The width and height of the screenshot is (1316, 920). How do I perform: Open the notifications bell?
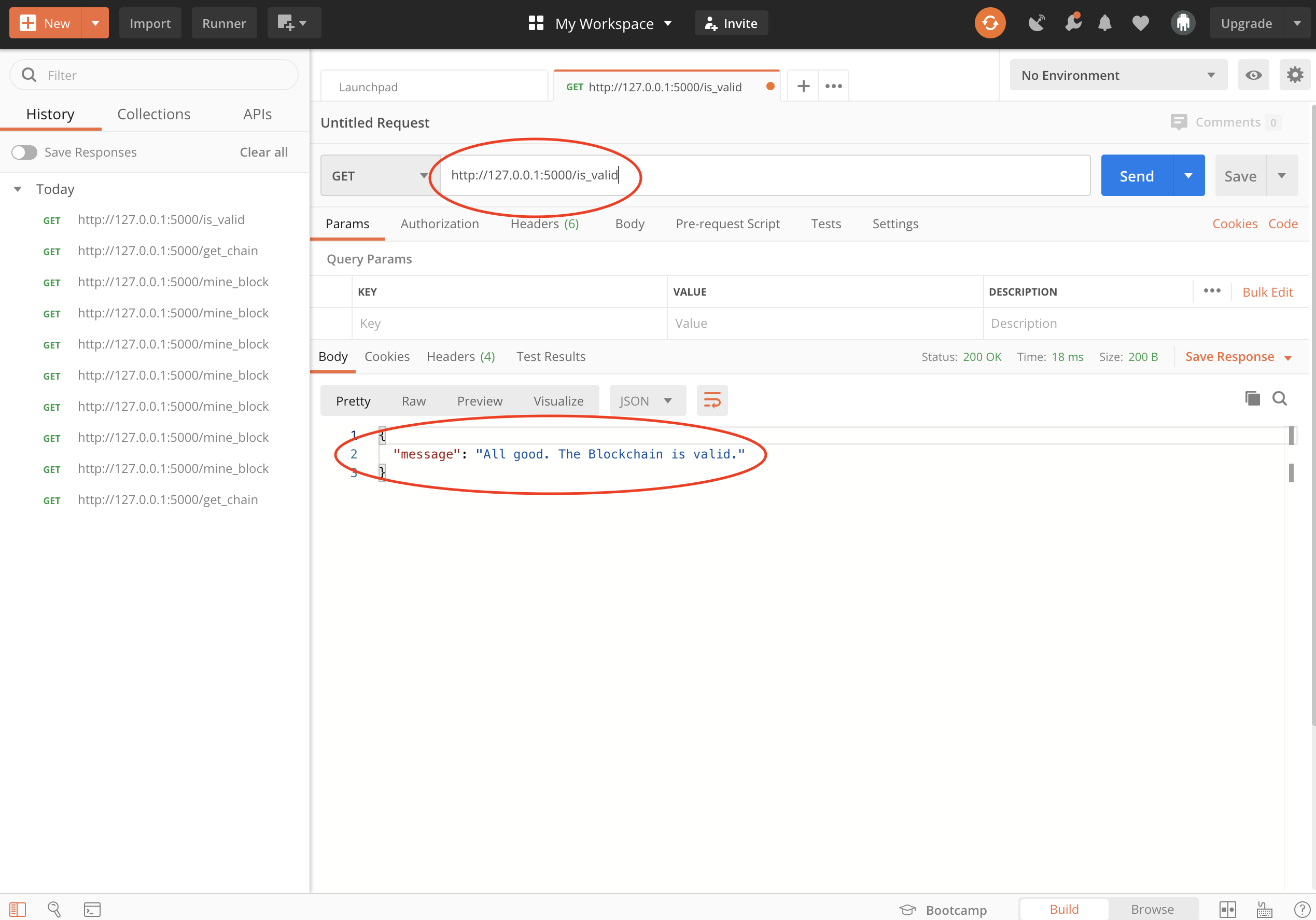[x=1104, y=23]
